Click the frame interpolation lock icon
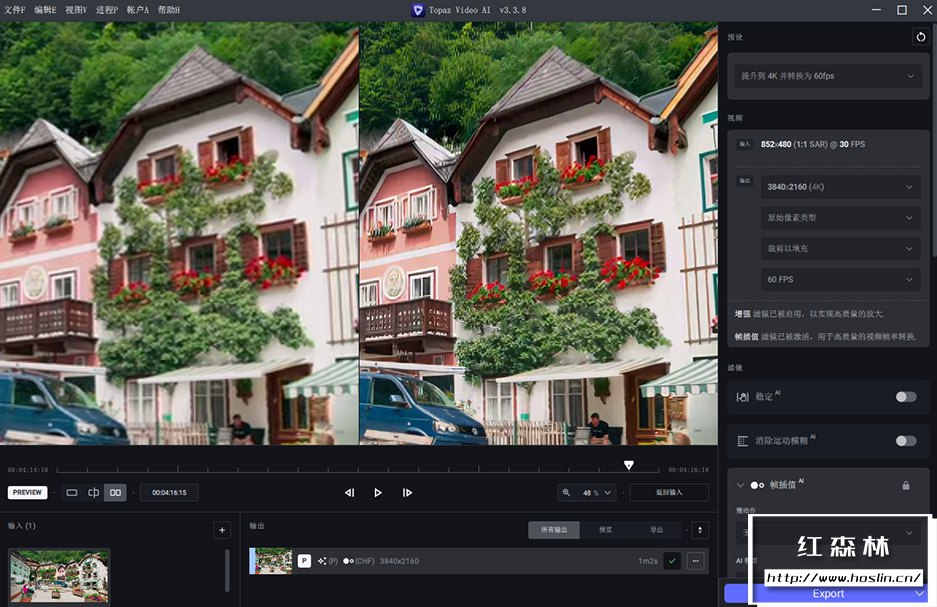937x607 pixels. pyautogui.click(x=906, y=485)
